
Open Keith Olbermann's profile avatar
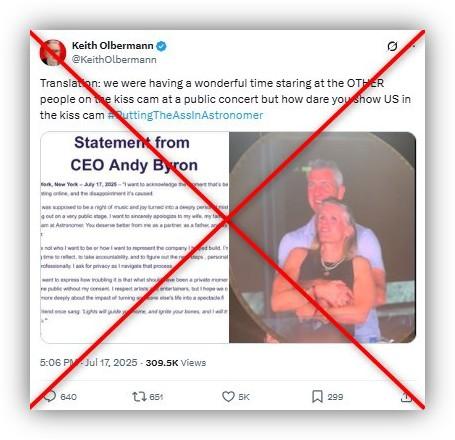pos(53,52)
